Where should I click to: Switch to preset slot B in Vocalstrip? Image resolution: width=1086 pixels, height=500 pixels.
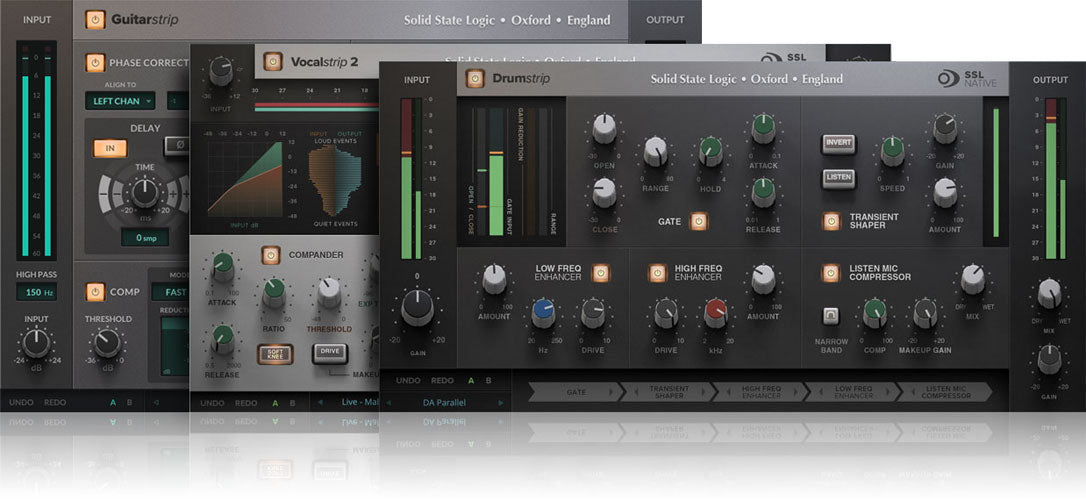292,403
